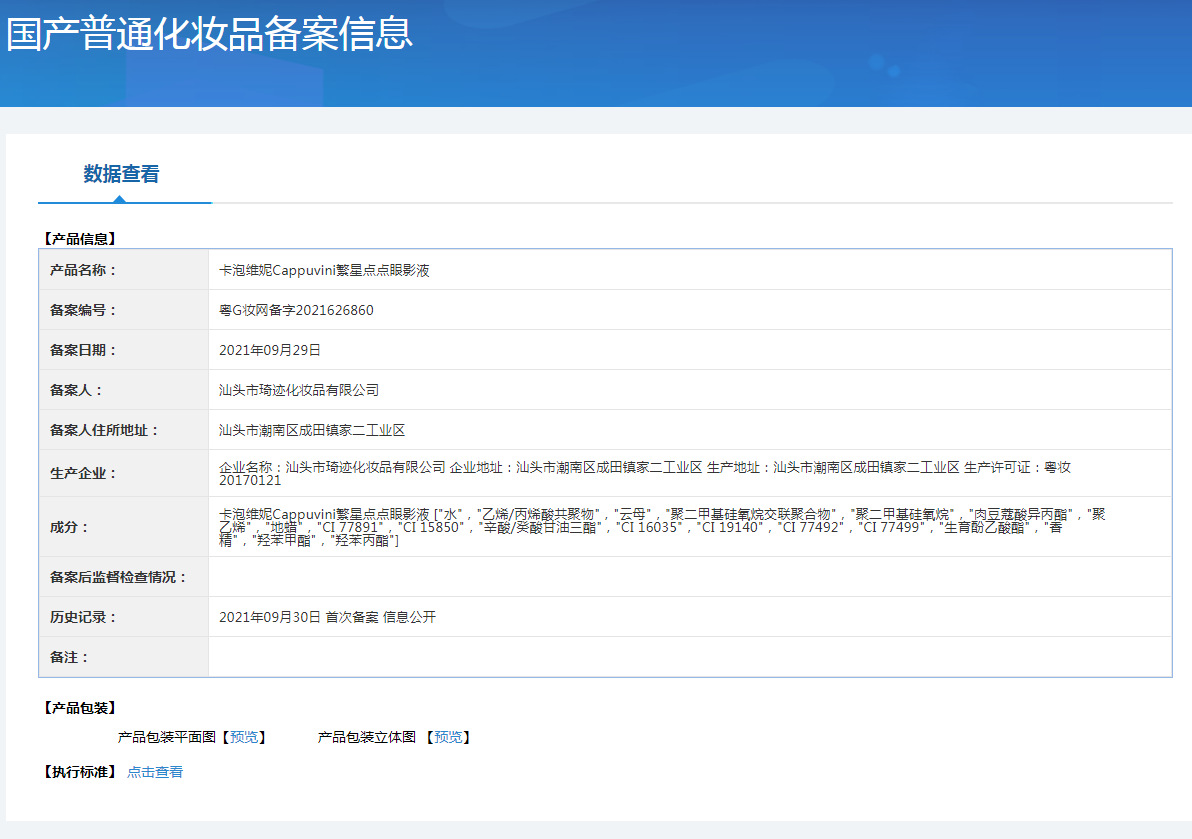Click the 【执行标准】 section heading

click(80, 772)
